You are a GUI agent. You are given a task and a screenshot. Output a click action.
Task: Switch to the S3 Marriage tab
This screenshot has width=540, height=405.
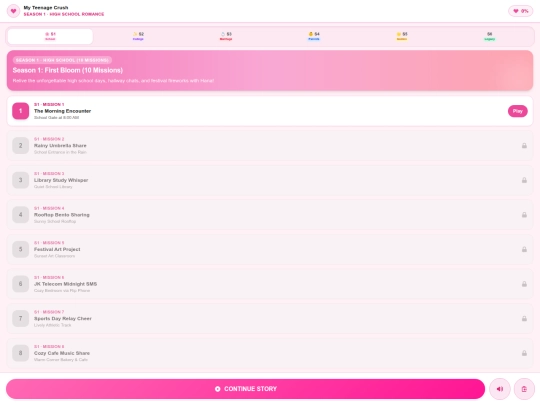pos(226,36)
